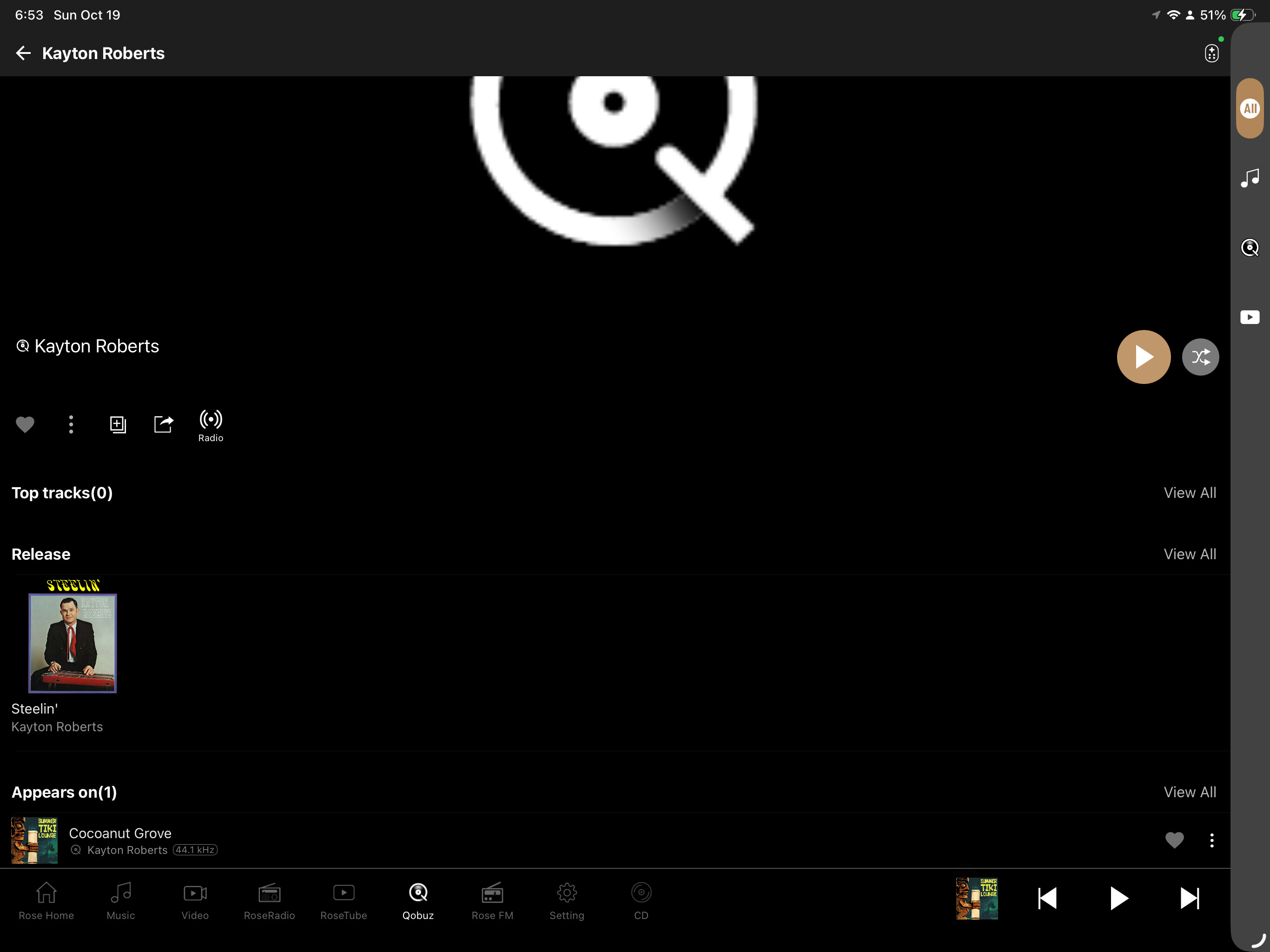
Task: Select the YouTube sidebar filter icon
Action: point(1250,317)
